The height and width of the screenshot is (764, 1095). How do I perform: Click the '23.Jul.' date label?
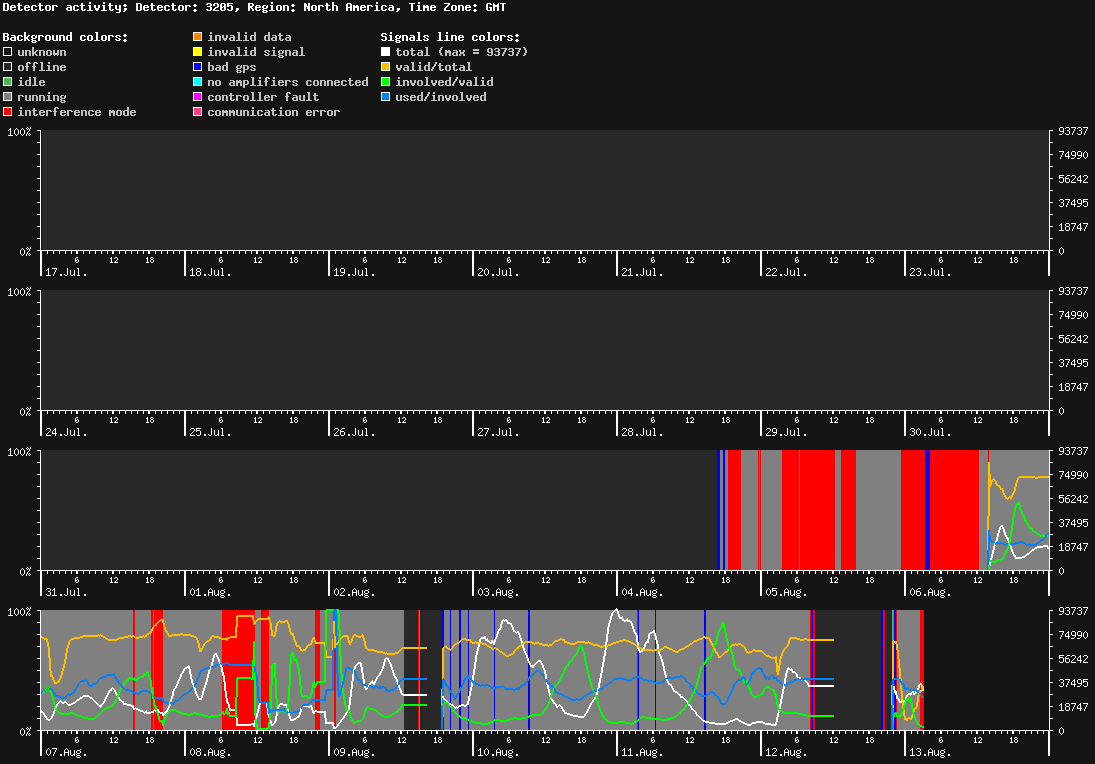point(930,272)
